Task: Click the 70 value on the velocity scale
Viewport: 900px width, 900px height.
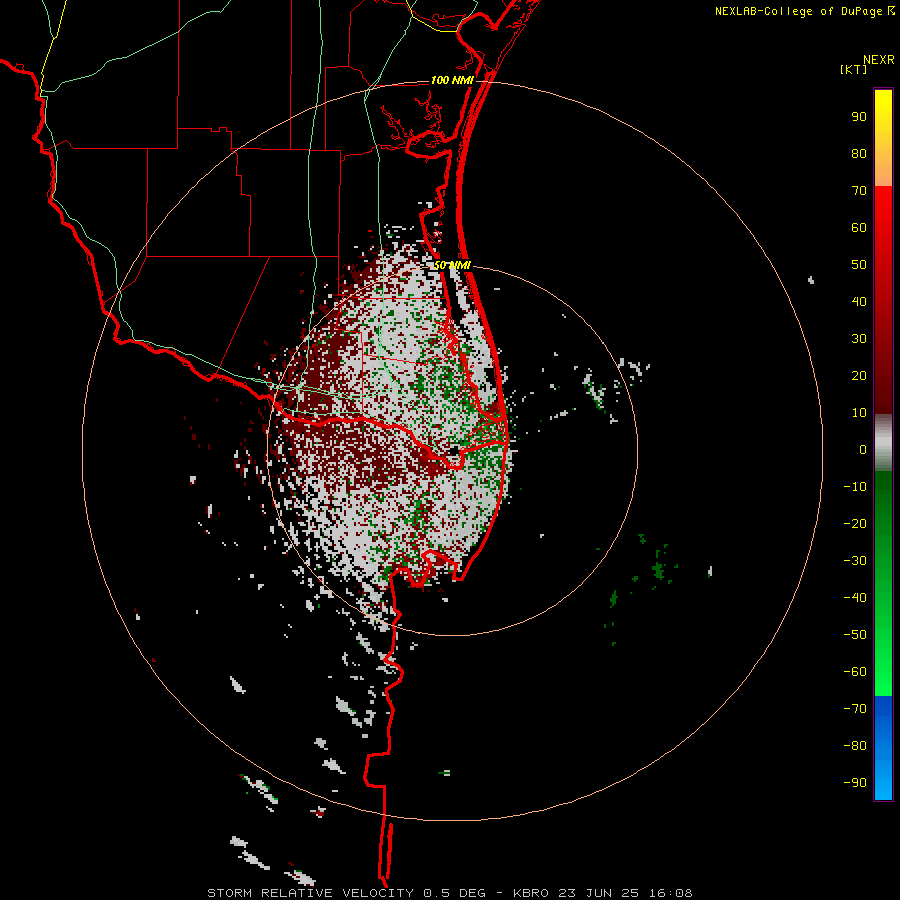Action: pos(859,191)
